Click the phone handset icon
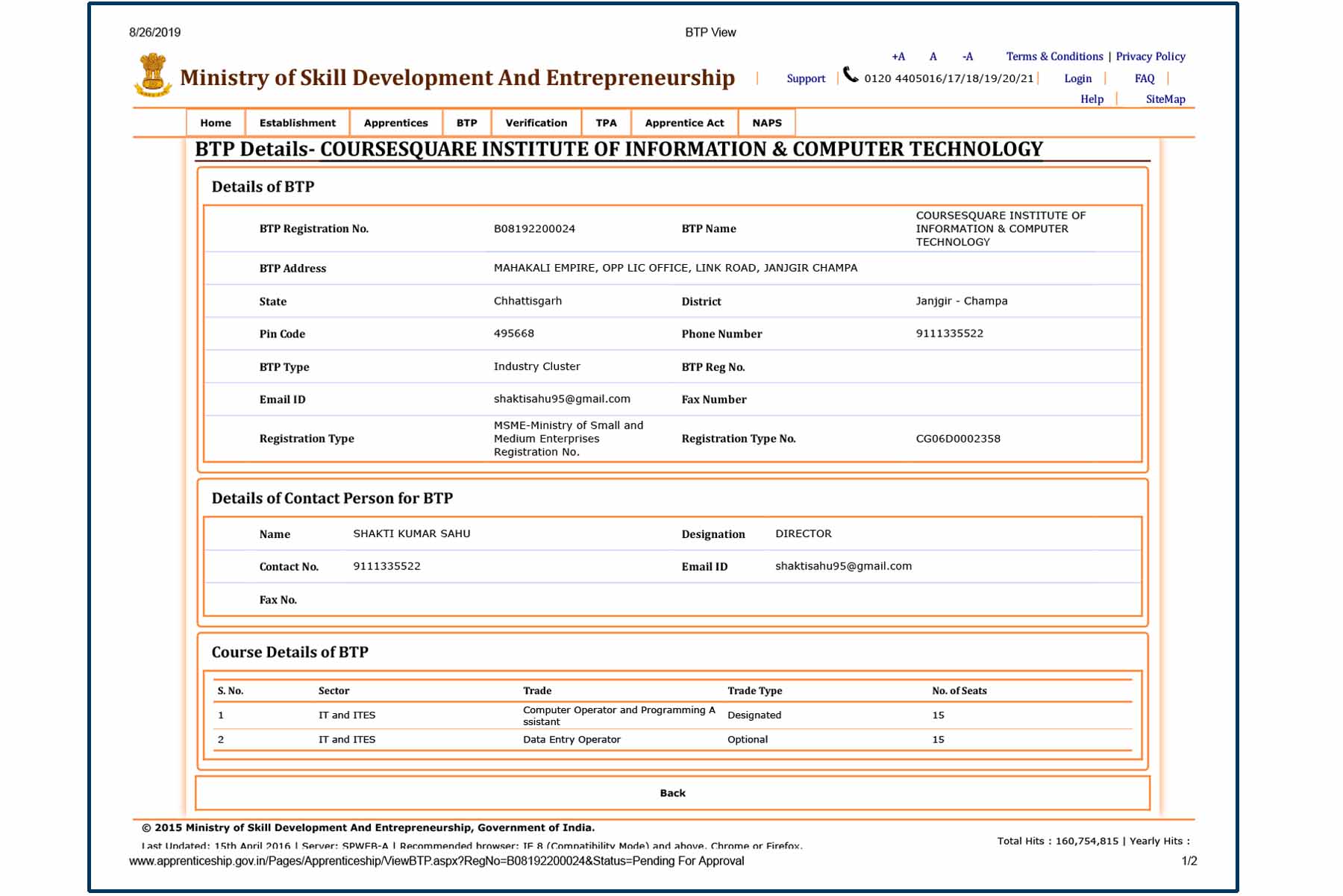This screenshot has height=896, width=1343. (851, 75)
